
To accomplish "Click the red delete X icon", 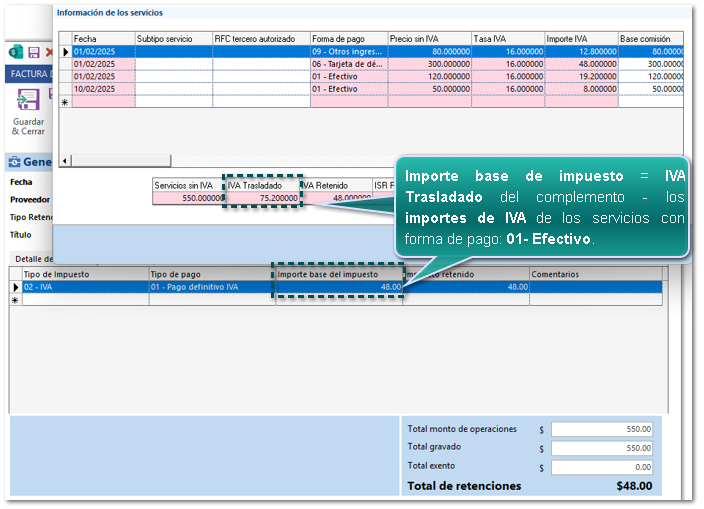I will pyautogui.click(x=48, y=52).
